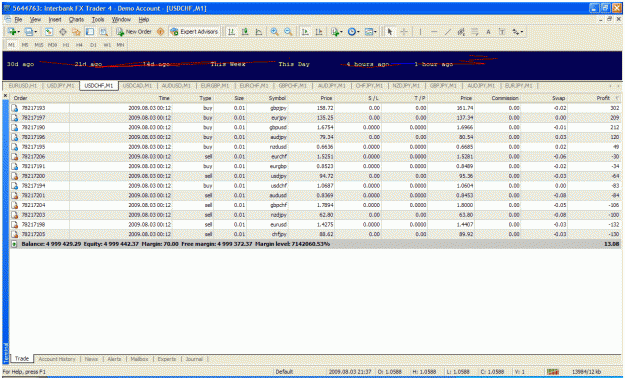The height and width of the screenshot is (378, 625).
Task: Open the Strategy Tester icon
Action: point(104,32)
